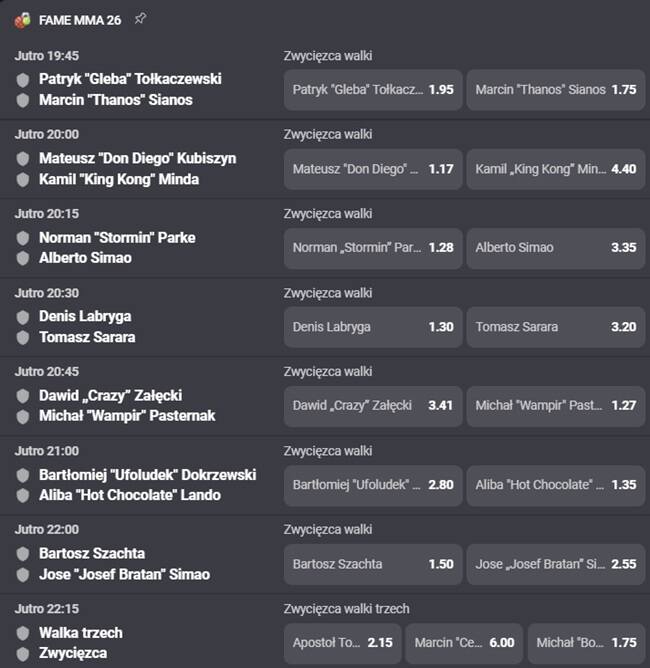
Task: Pick Bartosz Szachta at odds 1.50
Action: tap(373, 564)
